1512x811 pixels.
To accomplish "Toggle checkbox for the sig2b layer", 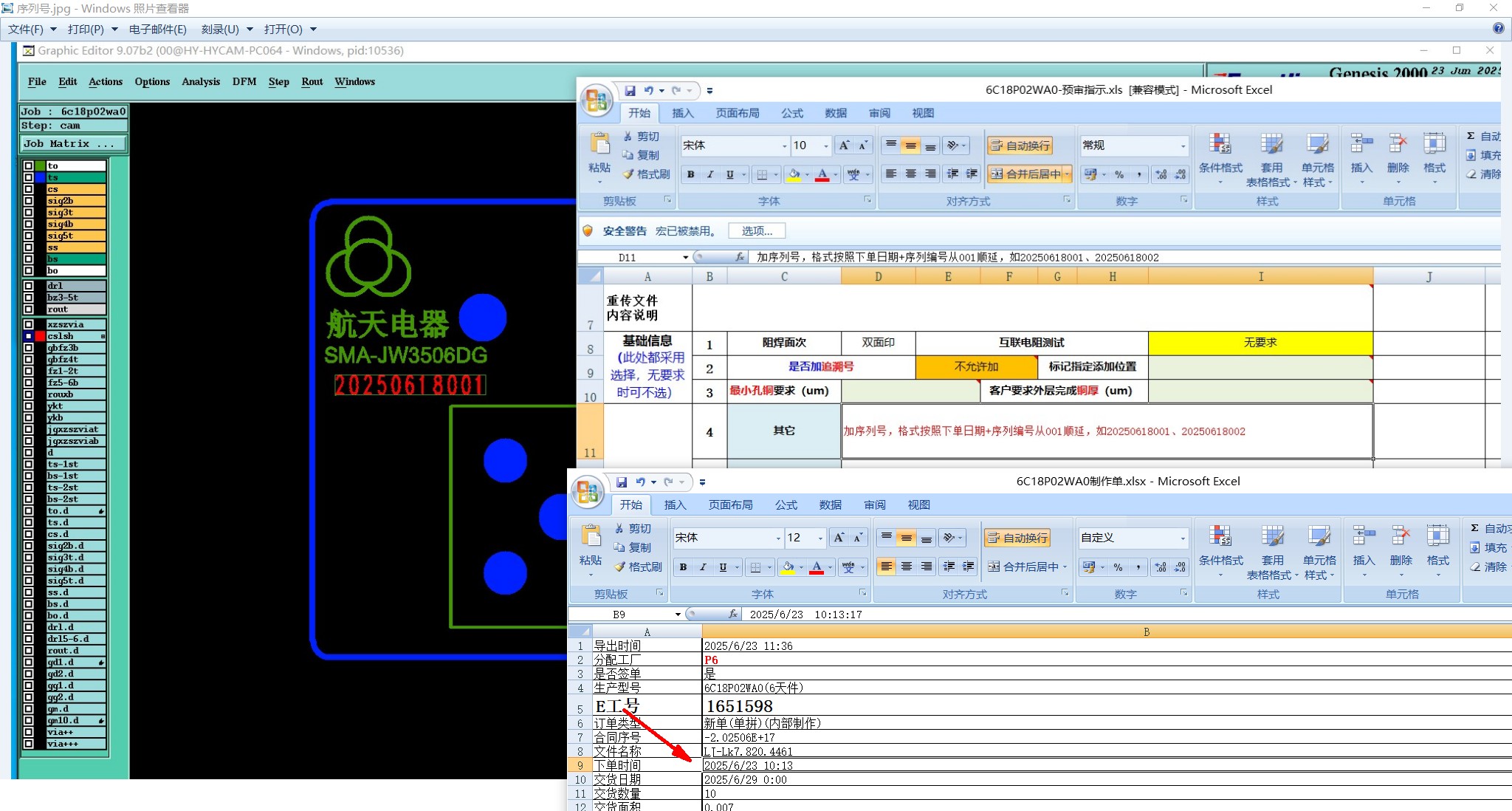I will [28, 201].
